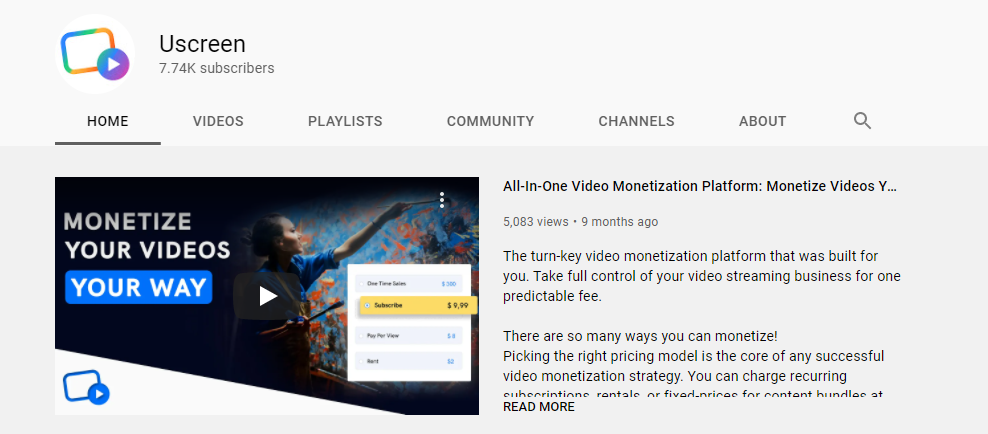Click the 7.74K subscribers text
This screenshot has height=434, width=988.
click(x=217, y=68)
